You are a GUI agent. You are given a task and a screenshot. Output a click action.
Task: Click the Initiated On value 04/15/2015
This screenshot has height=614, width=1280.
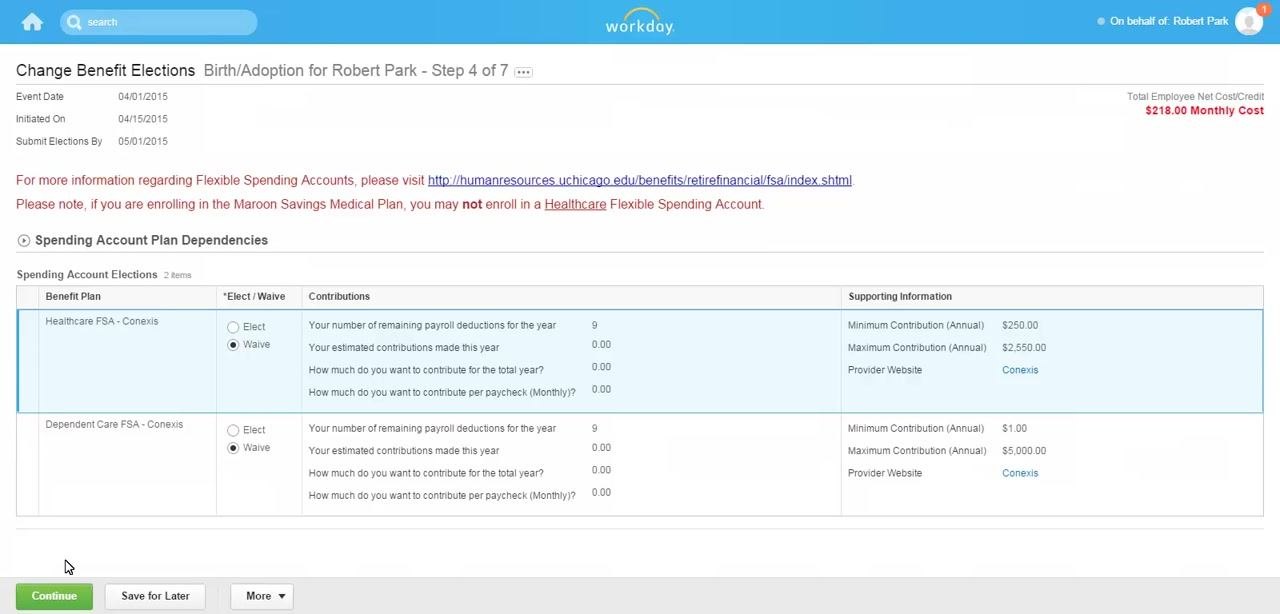pos(143,119)
